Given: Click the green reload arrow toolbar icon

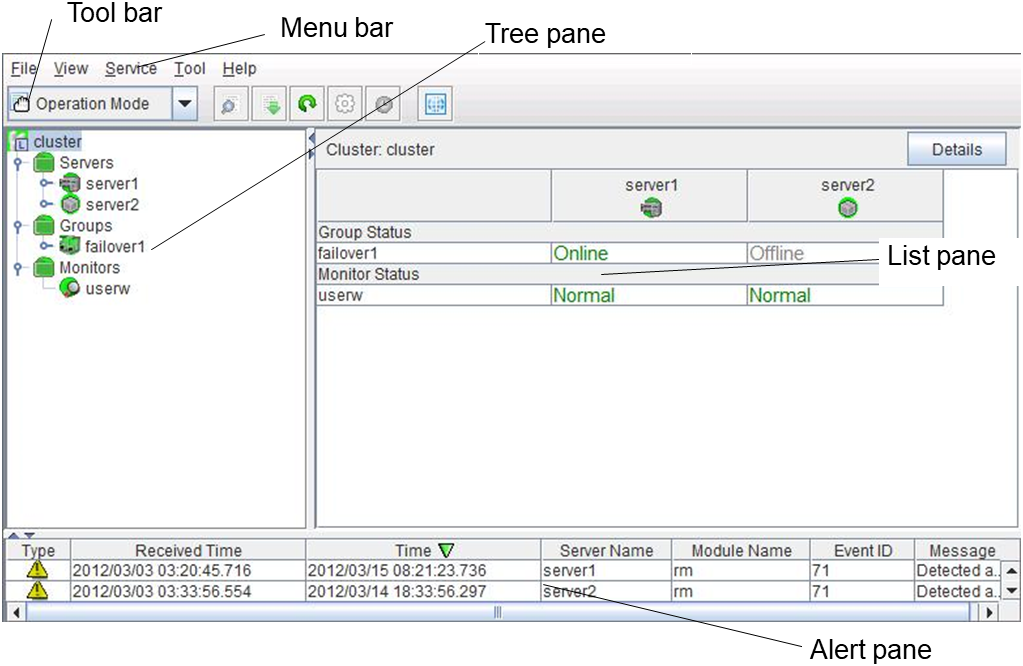Looking at the screenshot, I should pyautogui.click(x=307, y=104).
